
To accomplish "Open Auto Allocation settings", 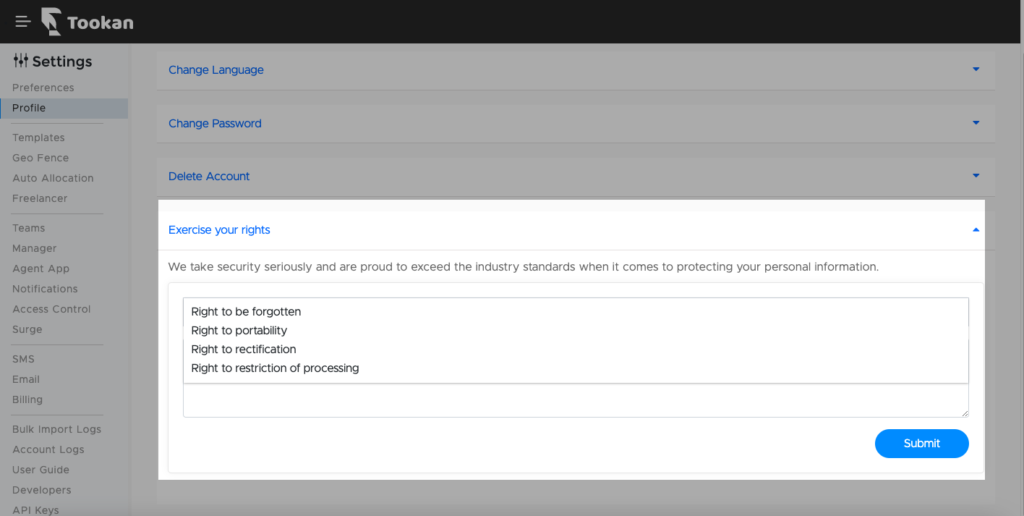I will pyautogui.click(x=53, y=178).
